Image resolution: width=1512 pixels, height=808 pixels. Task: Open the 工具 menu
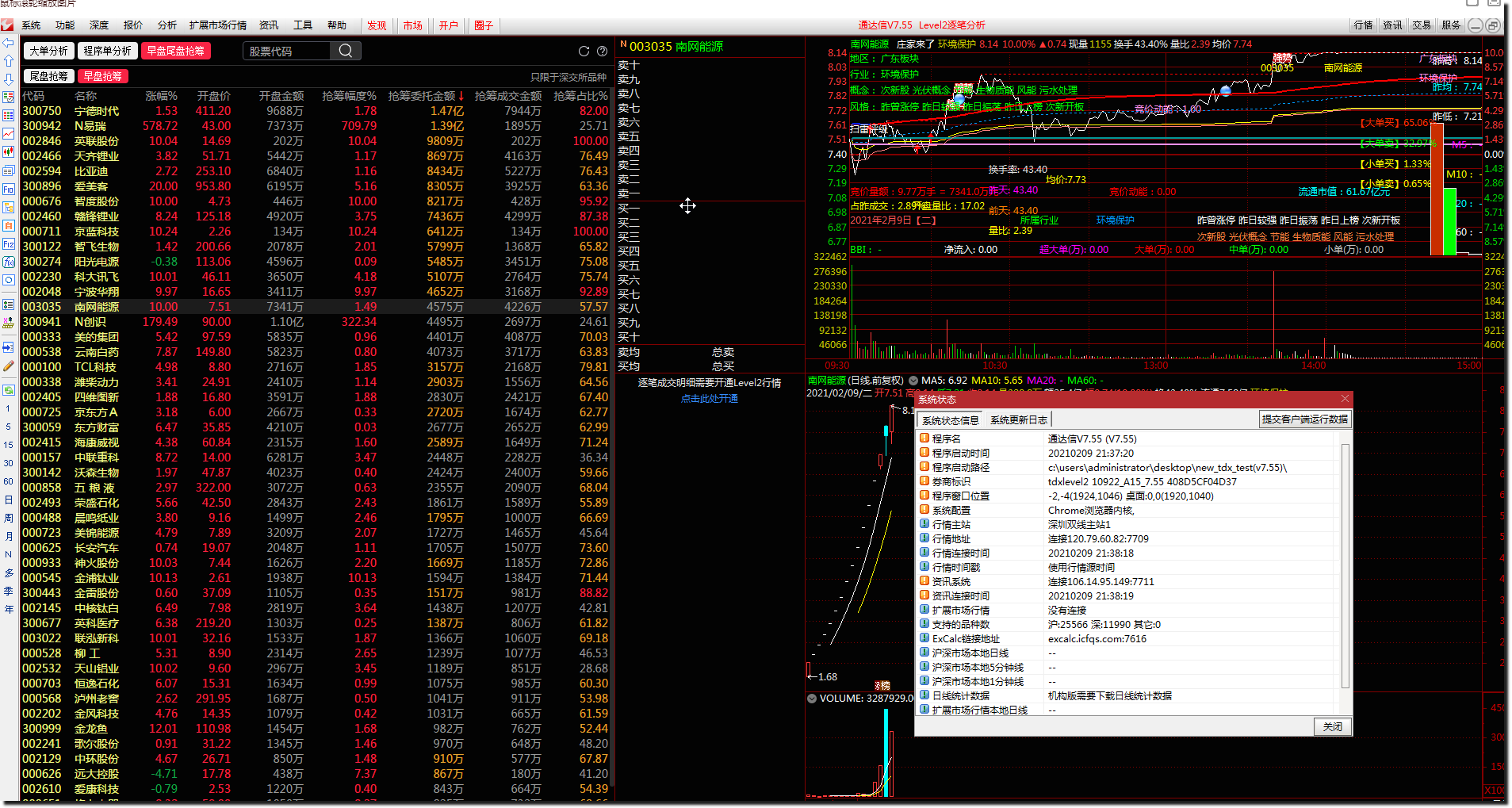pos(303,25)
